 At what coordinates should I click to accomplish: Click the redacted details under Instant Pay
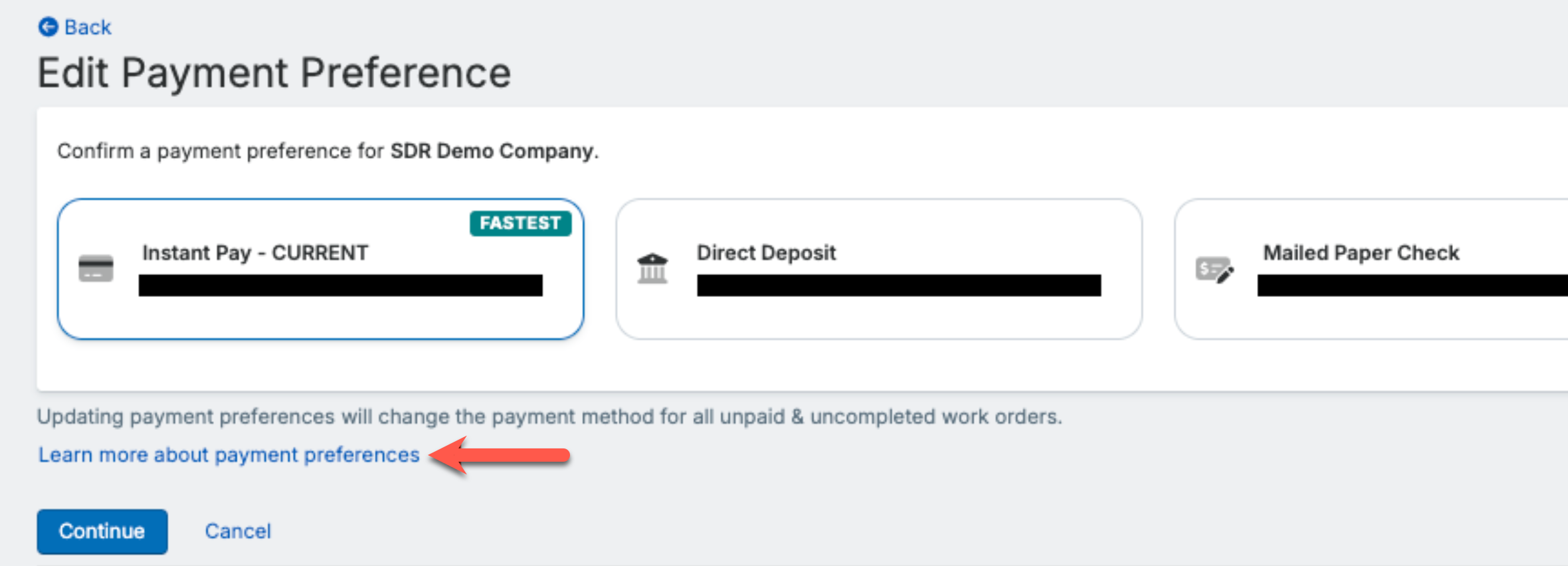(x=340, y=286)
